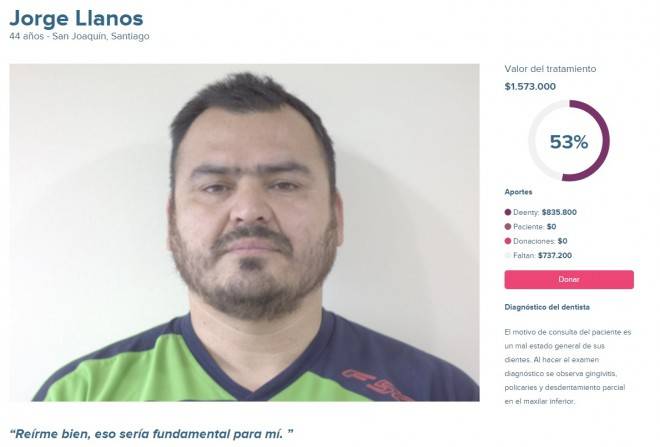Click the Aportes section heading
The height and width of the screenshot is (447, 660).
tap(518, 192)
